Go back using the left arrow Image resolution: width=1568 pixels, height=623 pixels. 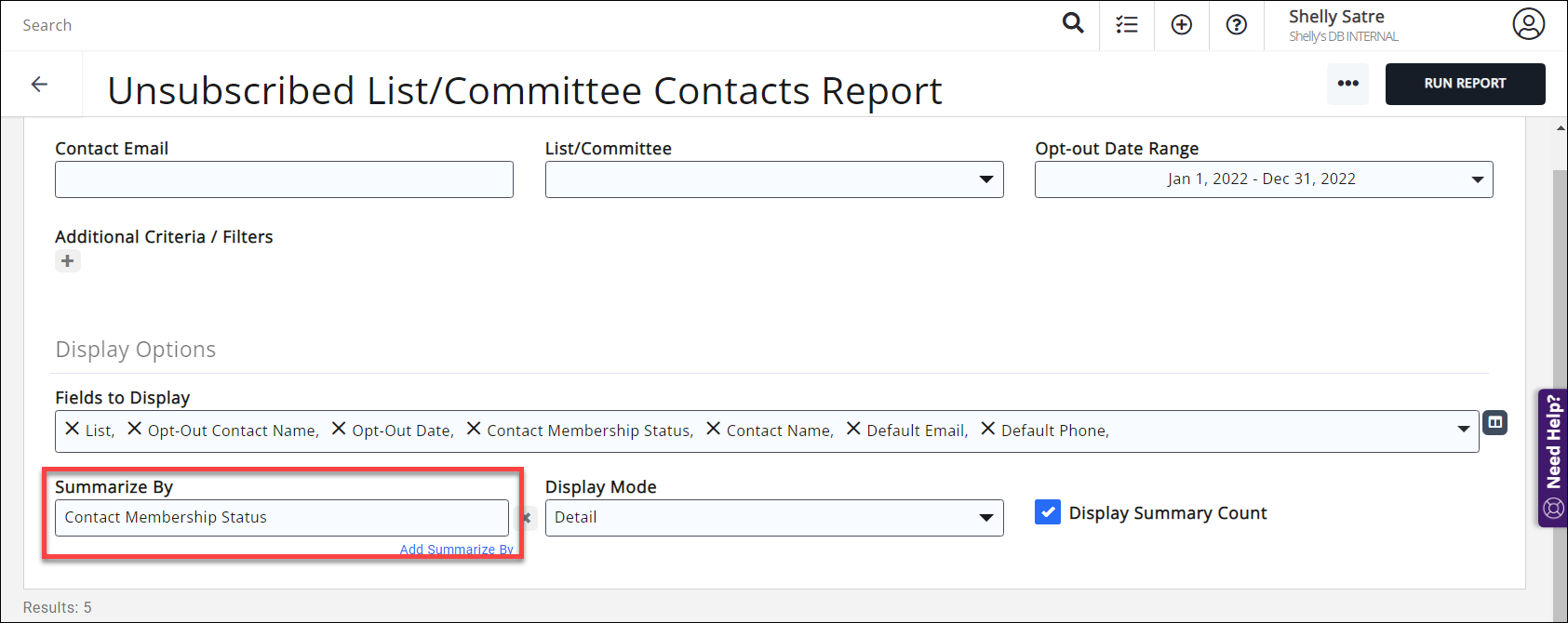40,85
